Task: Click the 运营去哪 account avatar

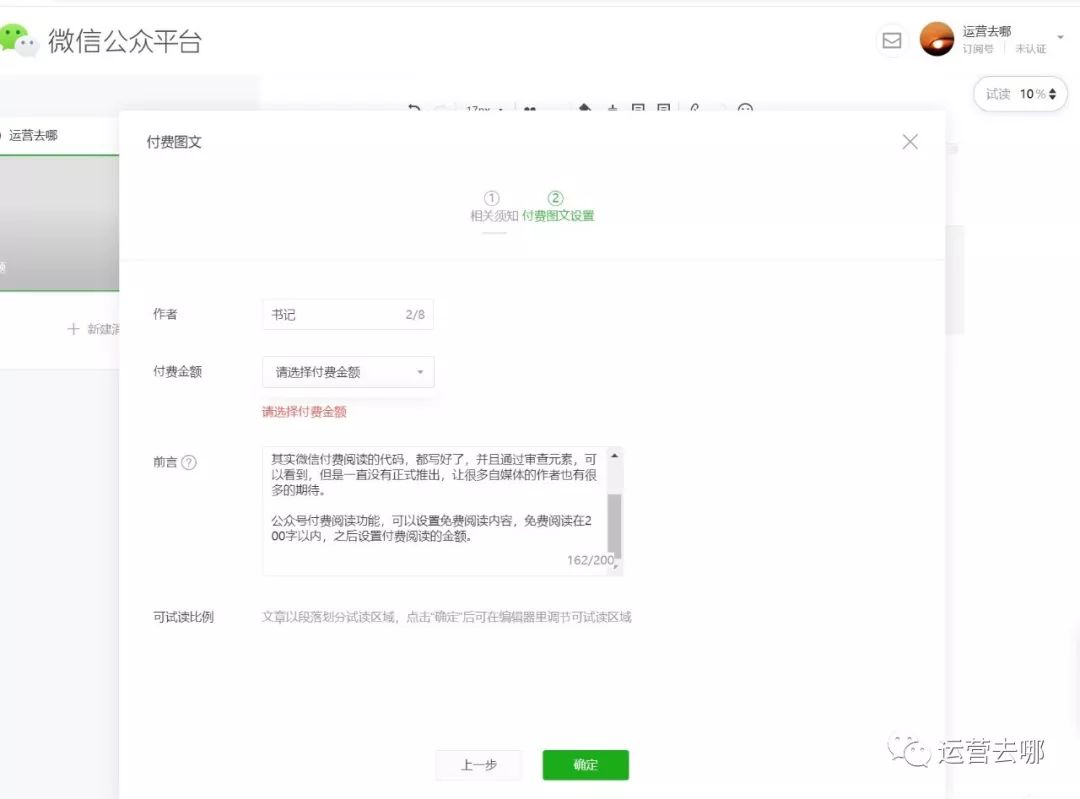Action: click(937, 39)
